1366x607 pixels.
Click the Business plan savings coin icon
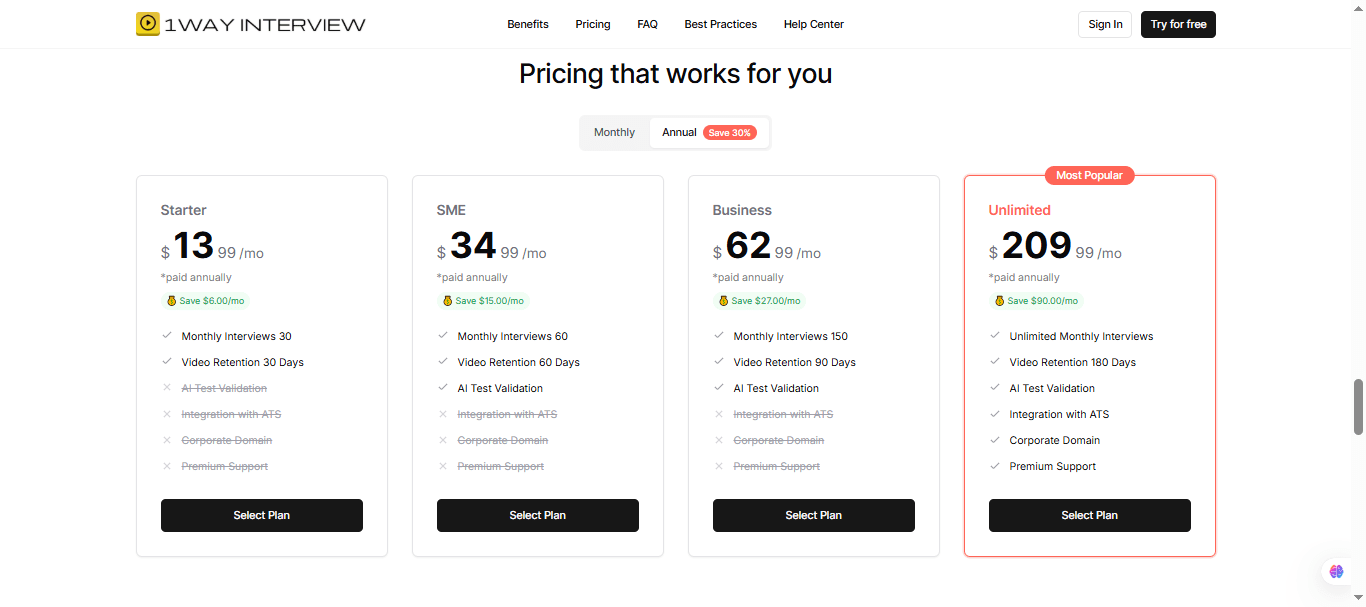pyautogui.click(x=723, y=301)
